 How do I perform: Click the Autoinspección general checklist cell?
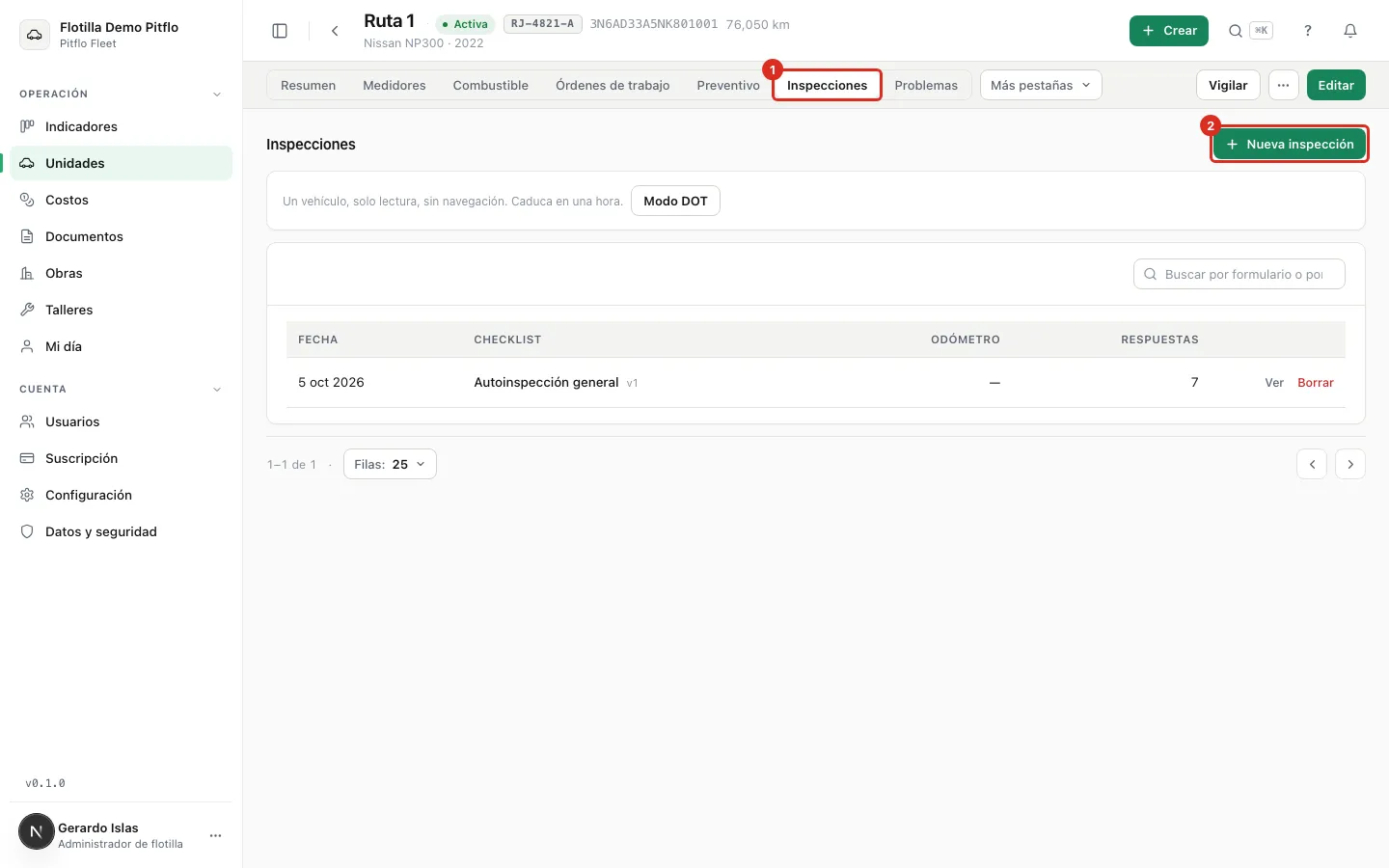[556, 383]
